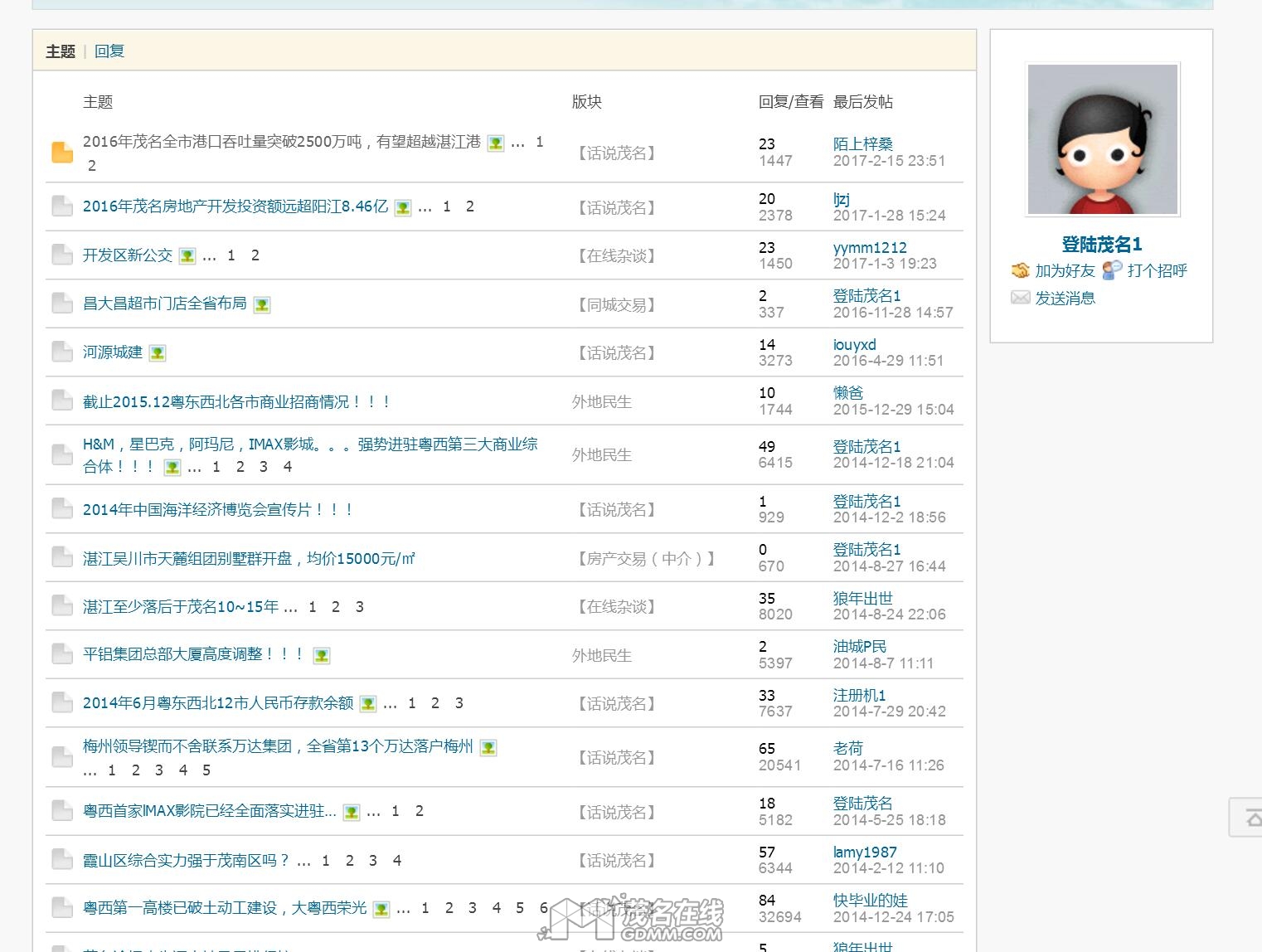Go to page 4 of 霞山区综合实力 thread
Screen dimensions: 1262x952
point(397,861)
